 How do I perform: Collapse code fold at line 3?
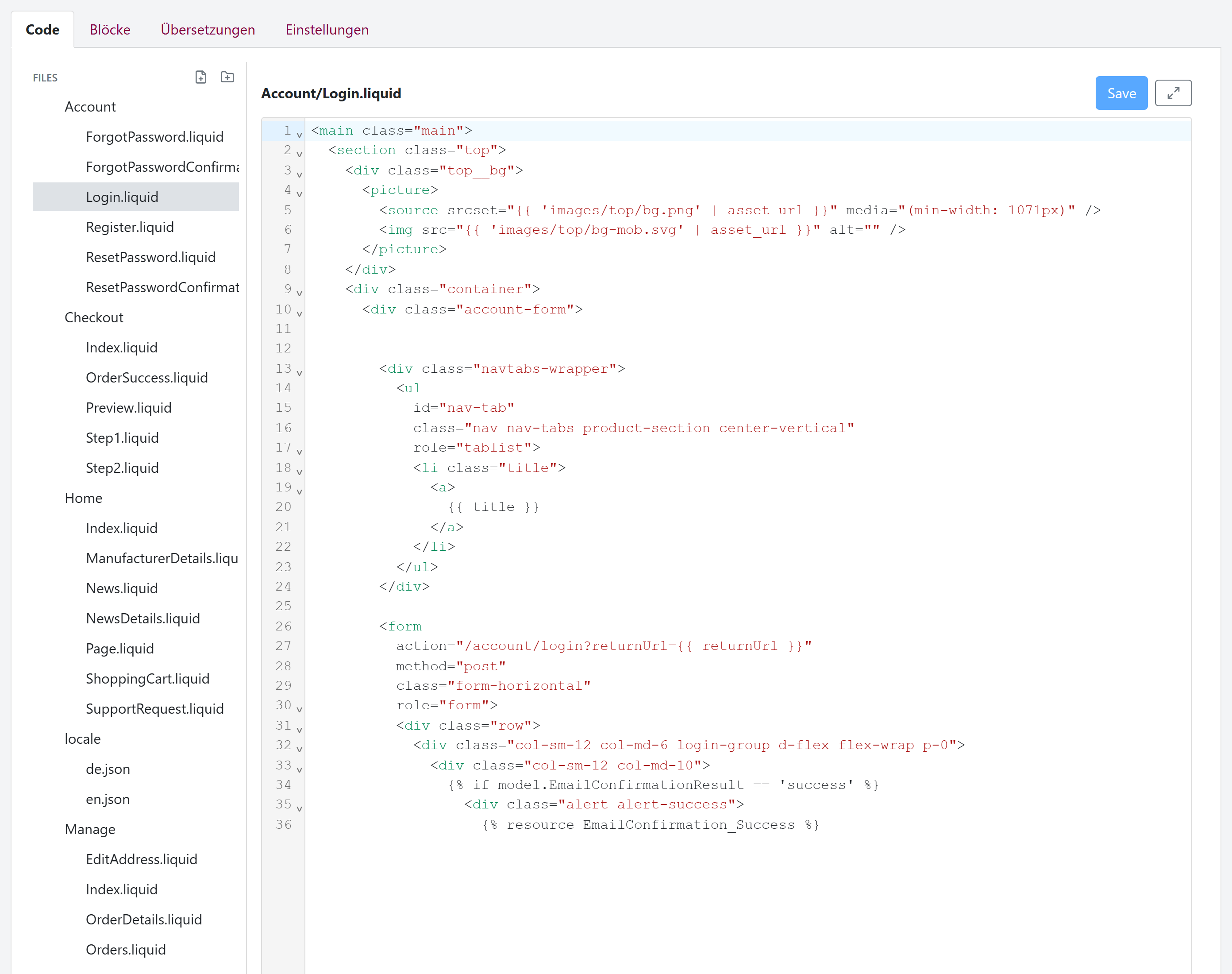click(x=299, y=174)
